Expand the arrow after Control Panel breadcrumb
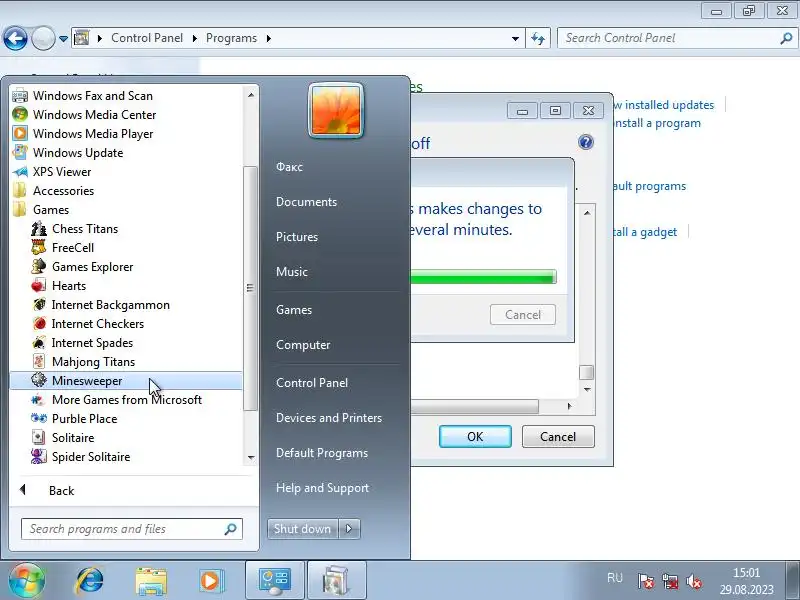 click(x=195, y=38)
